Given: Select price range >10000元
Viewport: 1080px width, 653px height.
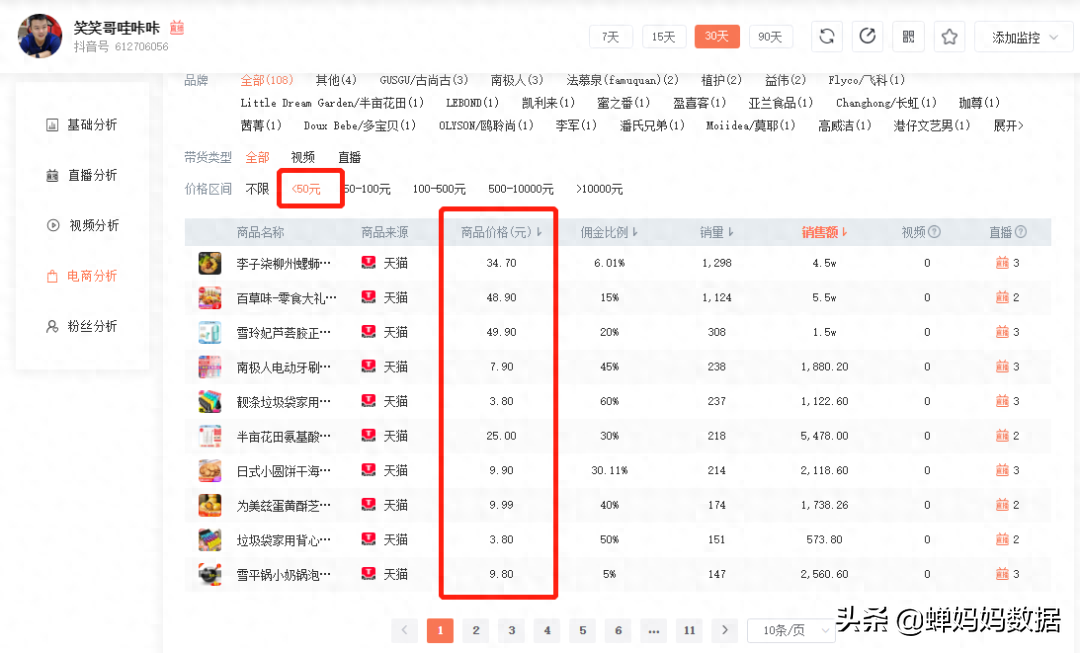Looking at the screenshot, I should point(599,189).
